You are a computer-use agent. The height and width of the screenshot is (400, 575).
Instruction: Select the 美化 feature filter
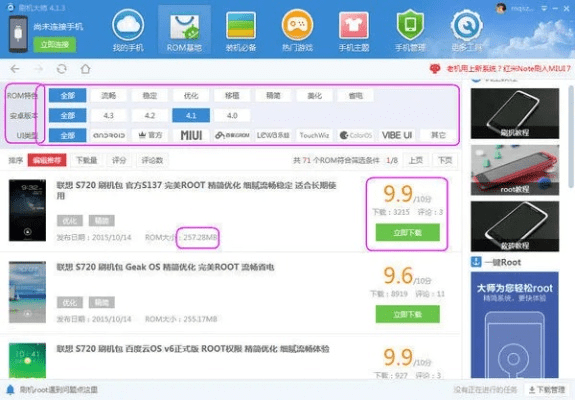314,96
